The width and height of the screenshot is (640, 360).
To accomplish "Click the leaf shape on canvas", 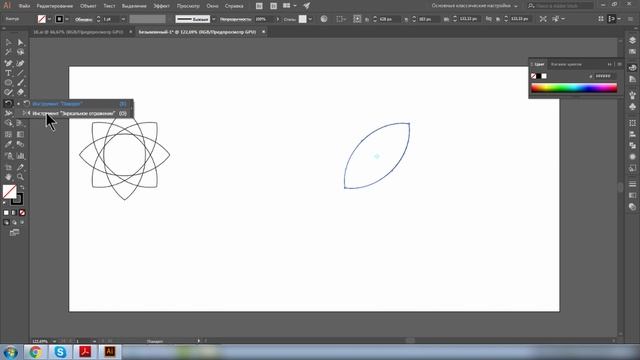I will tap(377, 156).
